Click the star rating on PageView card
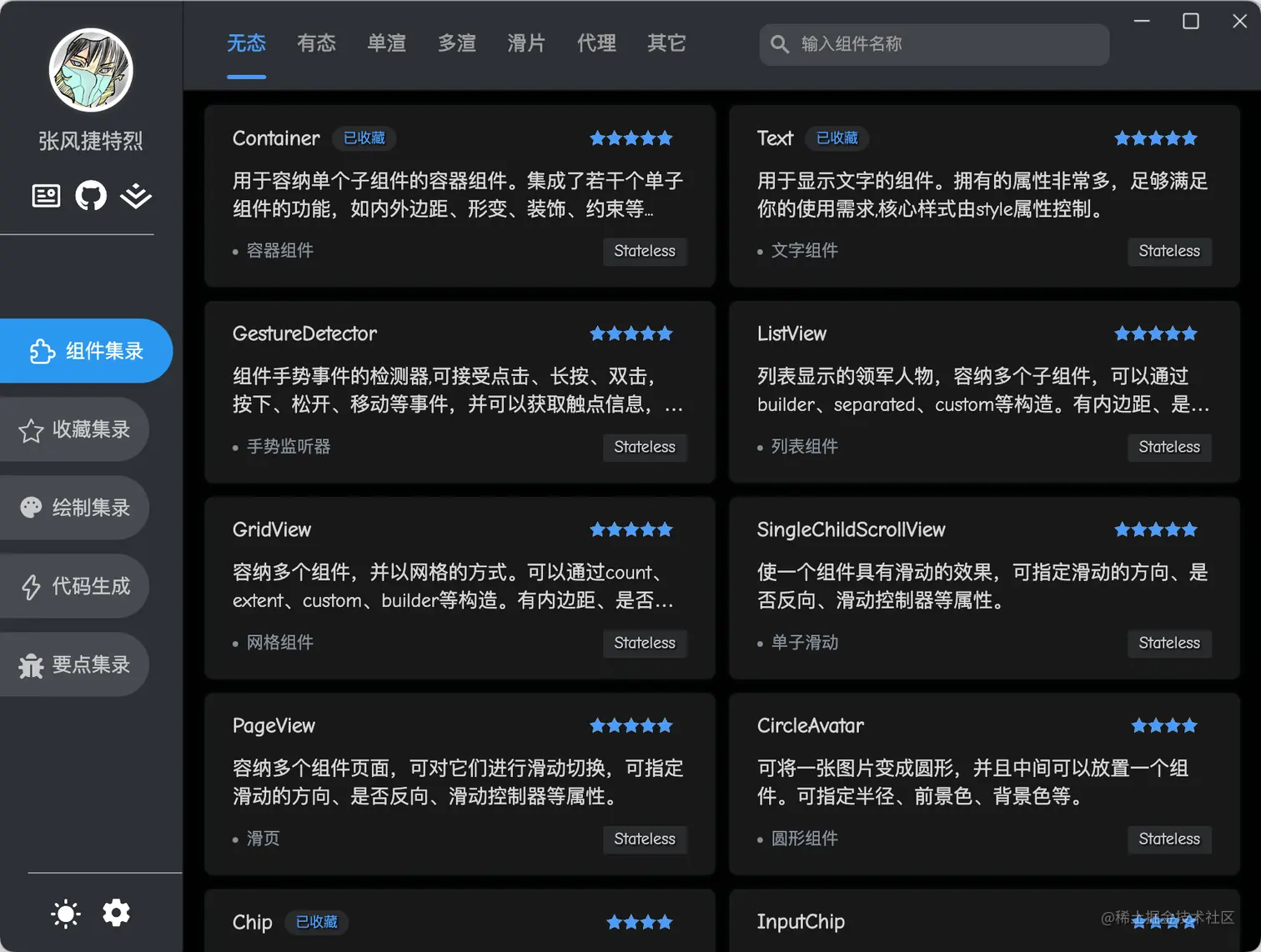This screenshot has height=952, width=1261. [631, 725]
